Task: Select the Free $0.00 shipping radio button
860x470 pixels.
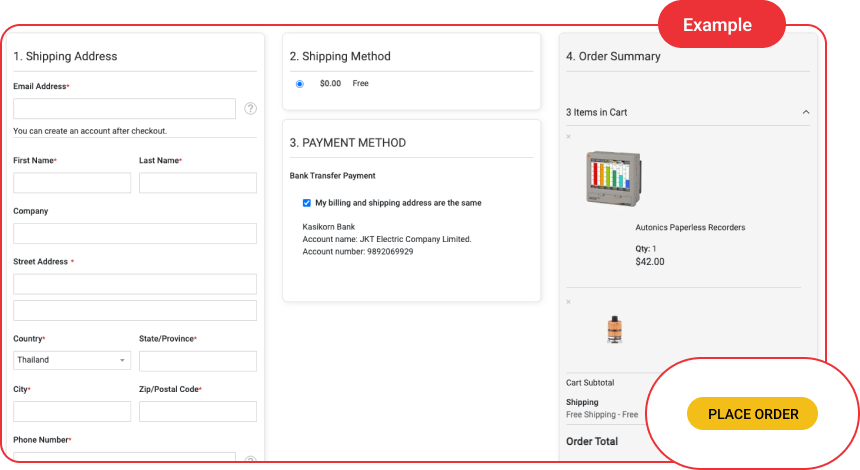Action: [300, 84]
